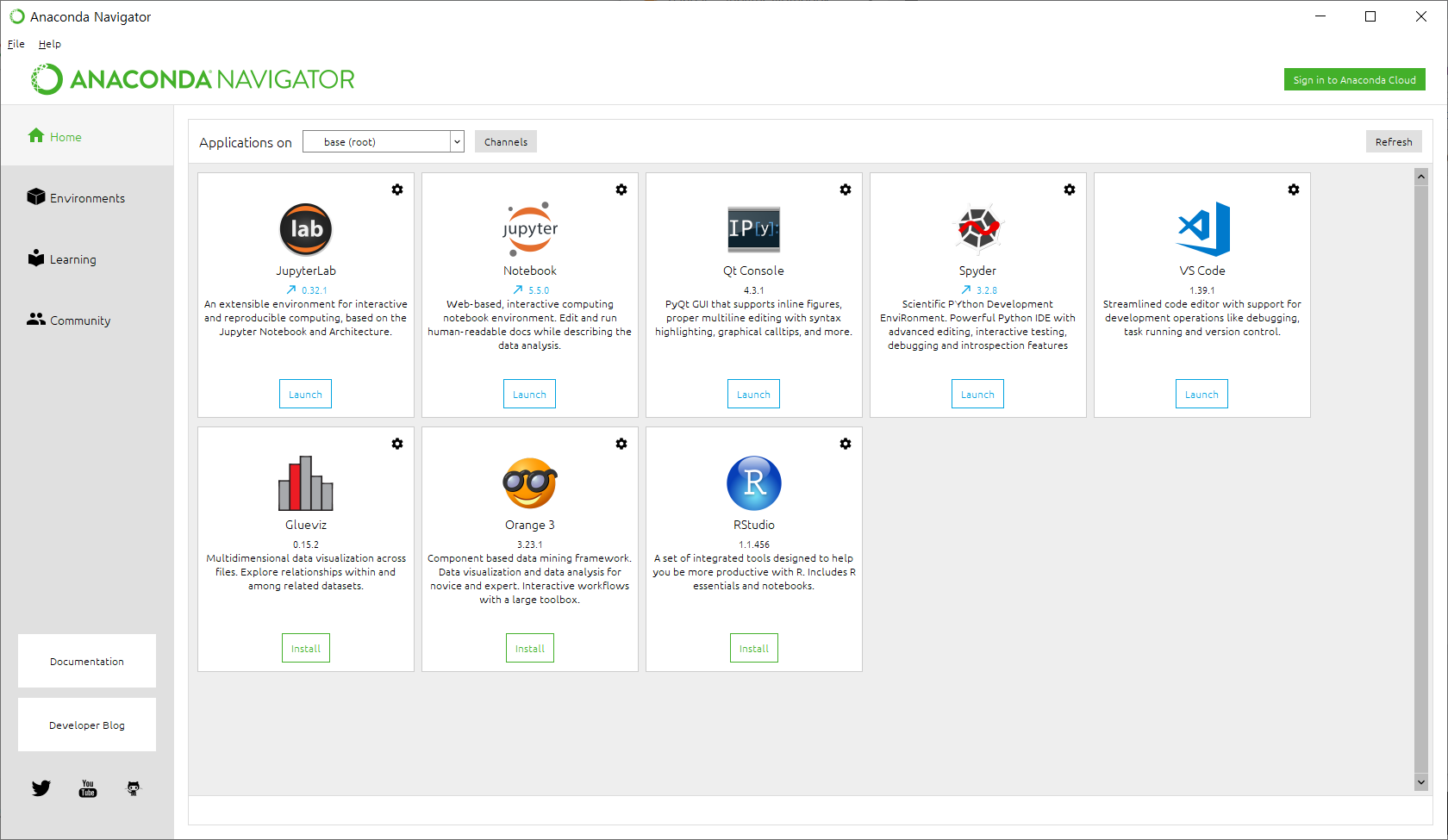Click Notebook update arrow next to 5.5.0
The image size is (1448, 840).
click(x=518, y=290)
